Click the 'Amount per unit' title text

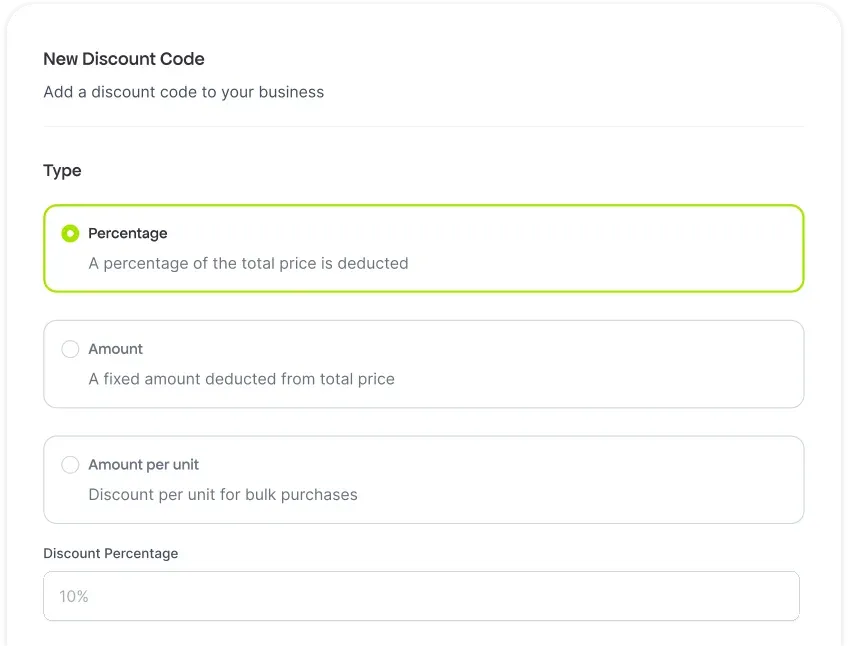[x=144, y=465]
